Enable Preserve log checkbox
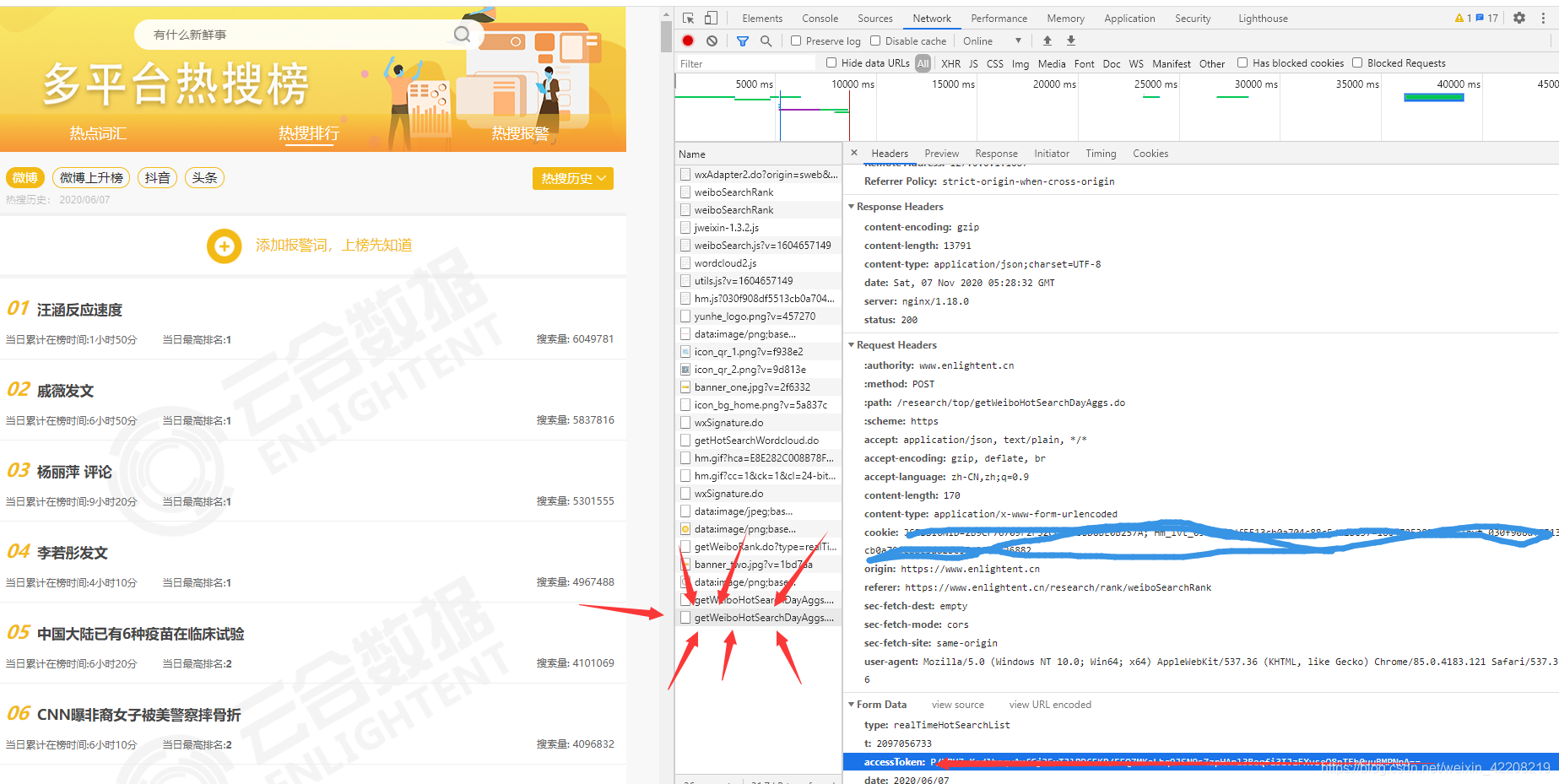The width and height of the screenshot is (1559, 784). click(795, 41)
